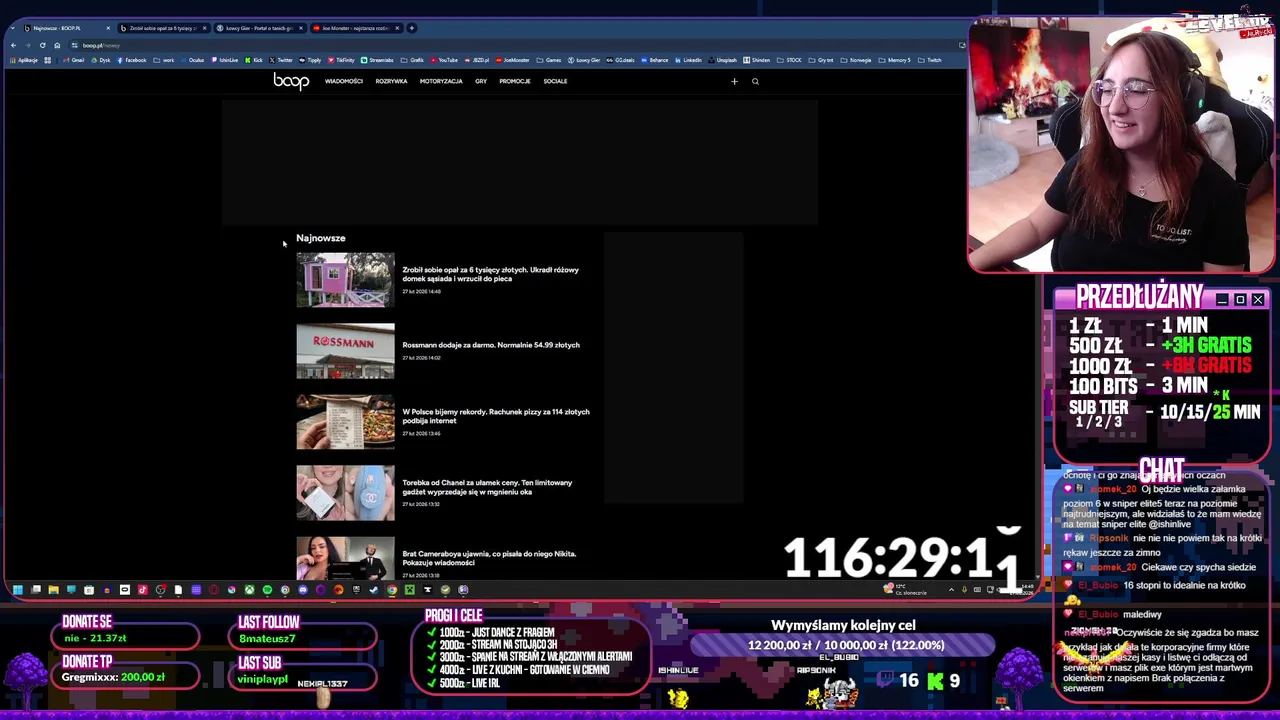
Task: Expand the Norwegia bookmarks folder
Action: [856, 60]
